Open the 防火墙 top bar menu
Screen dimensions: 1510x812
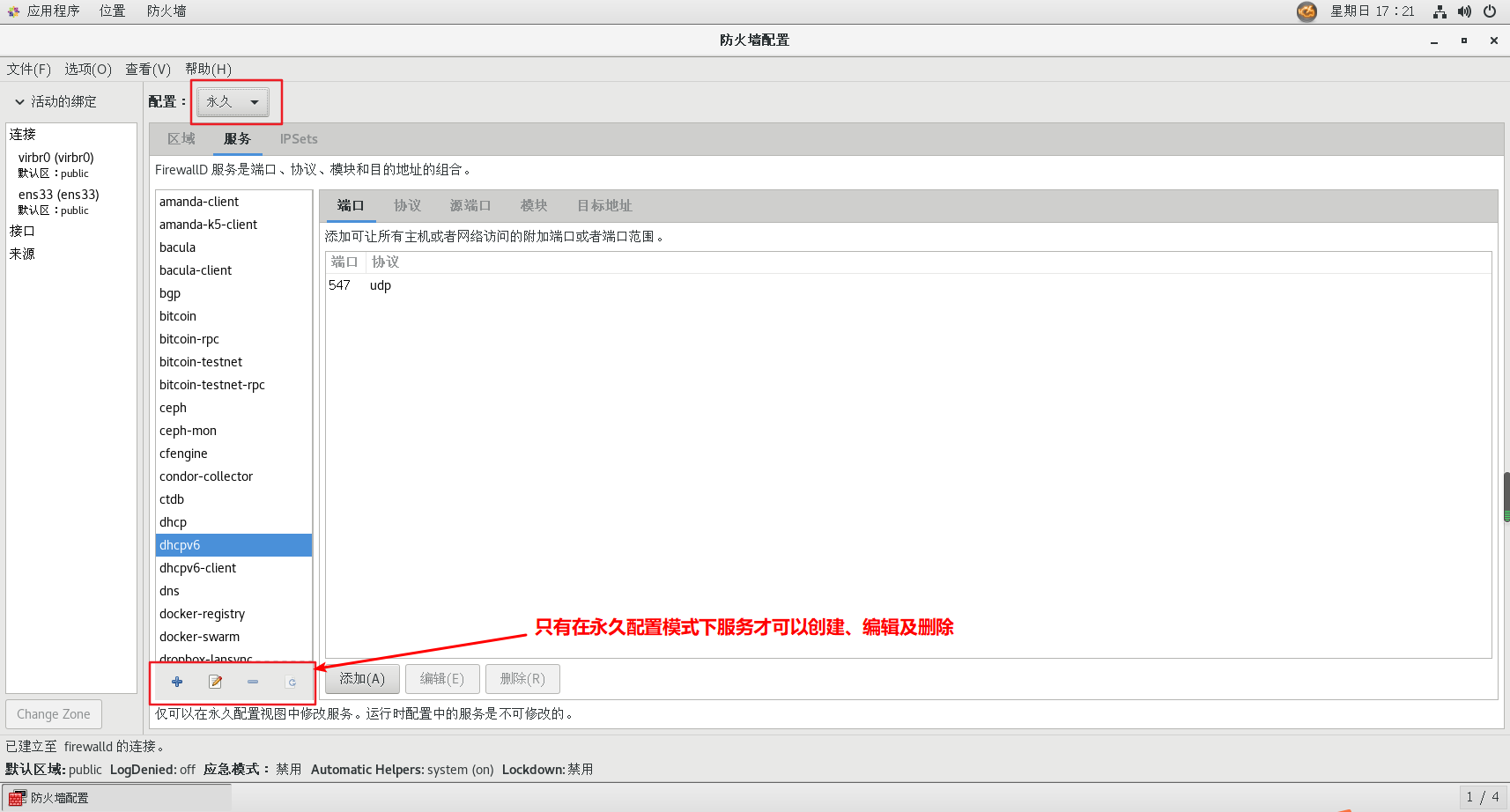click(167, 11)
